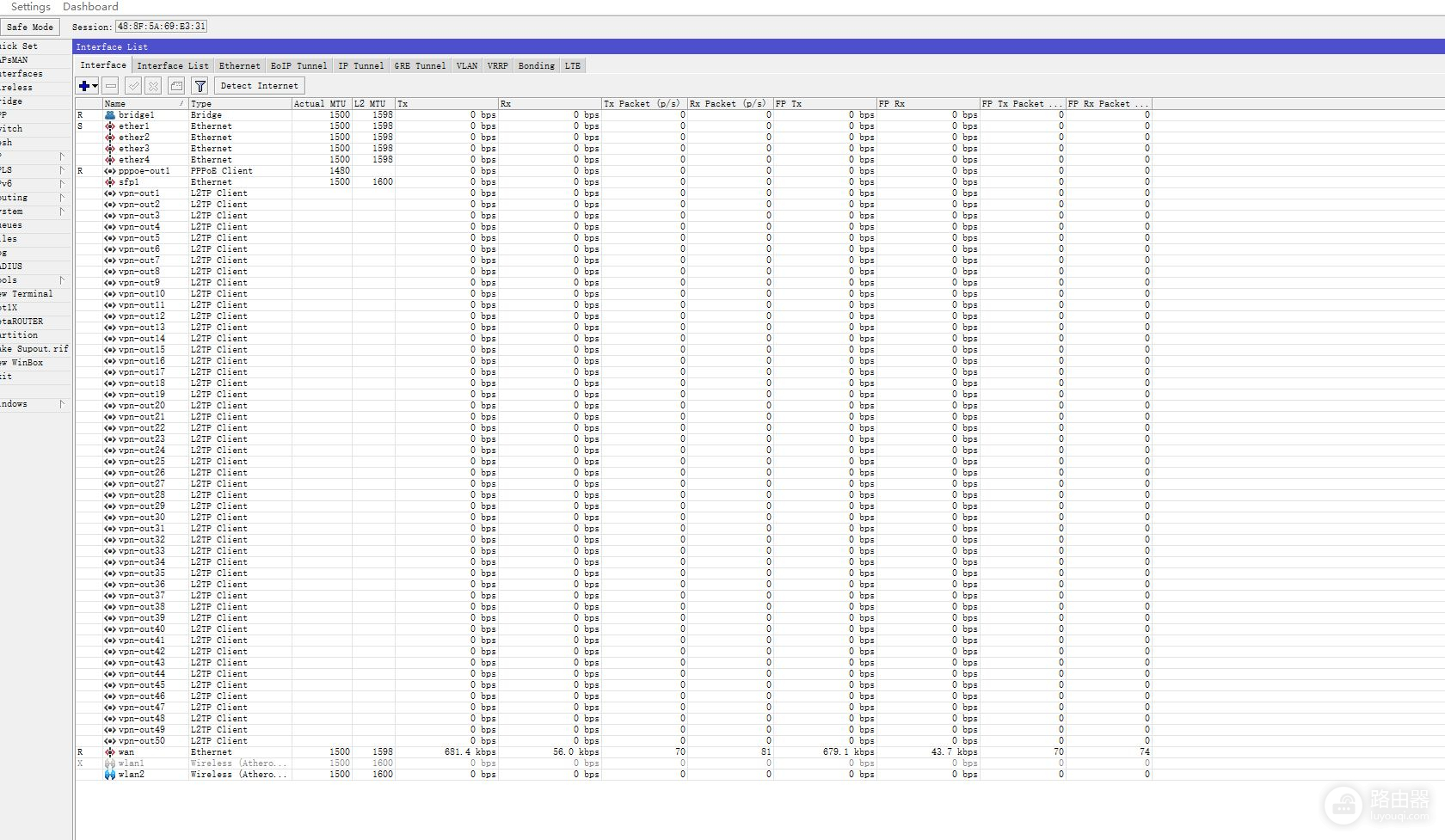Image resolution: width=1445 pixels, height=840 pixels.
Task: Click the pppoe-out1 MTU value 1480
Action: 340,170
